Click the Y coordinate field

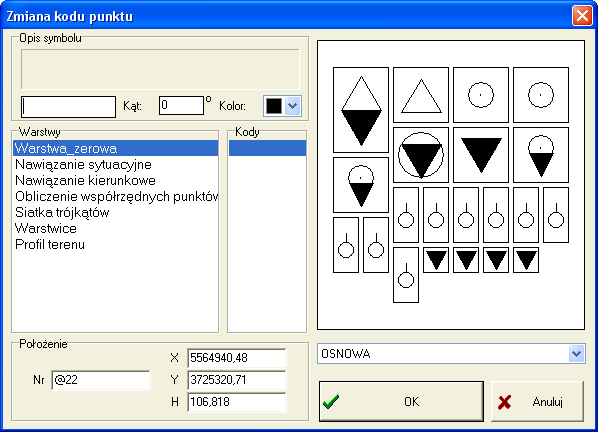coord(236,380)
